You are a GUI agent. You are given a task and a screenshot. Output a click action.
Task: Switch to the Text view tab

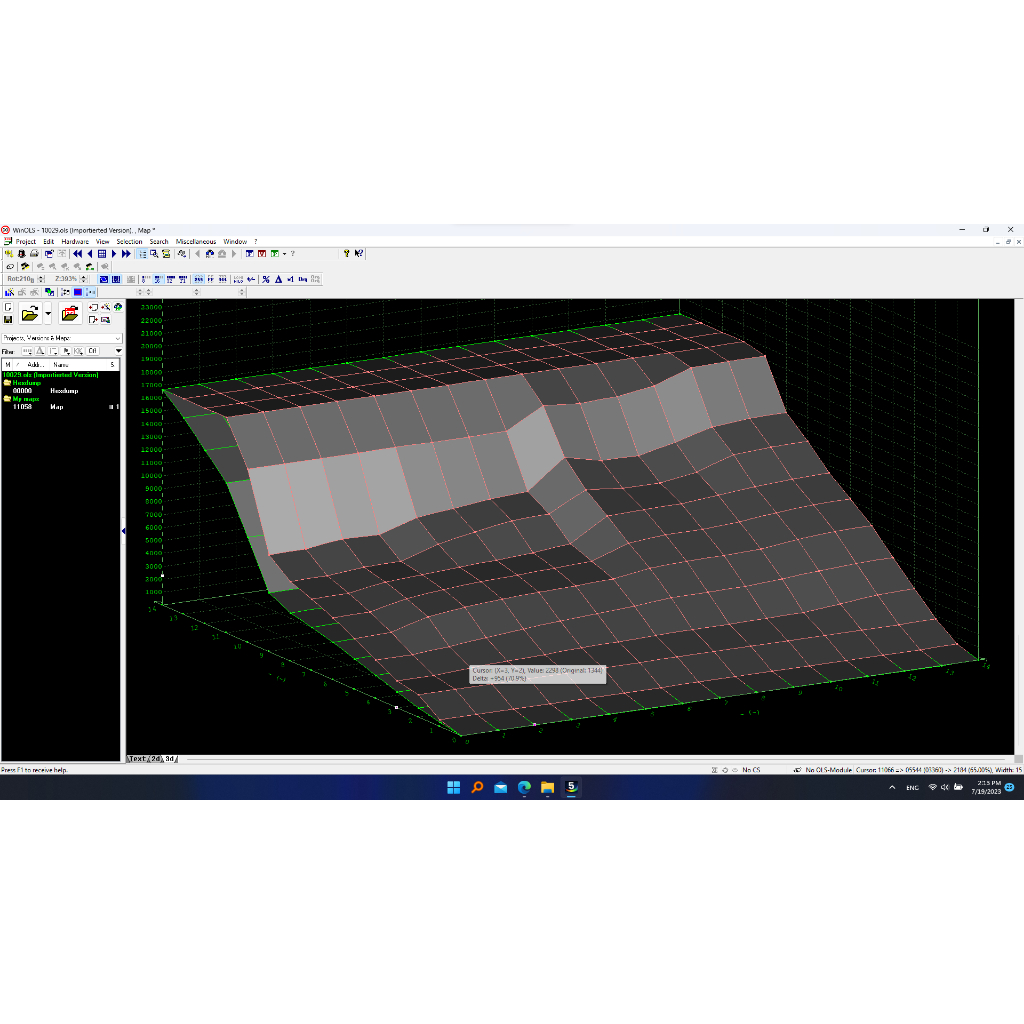click(x=137, y=759)
